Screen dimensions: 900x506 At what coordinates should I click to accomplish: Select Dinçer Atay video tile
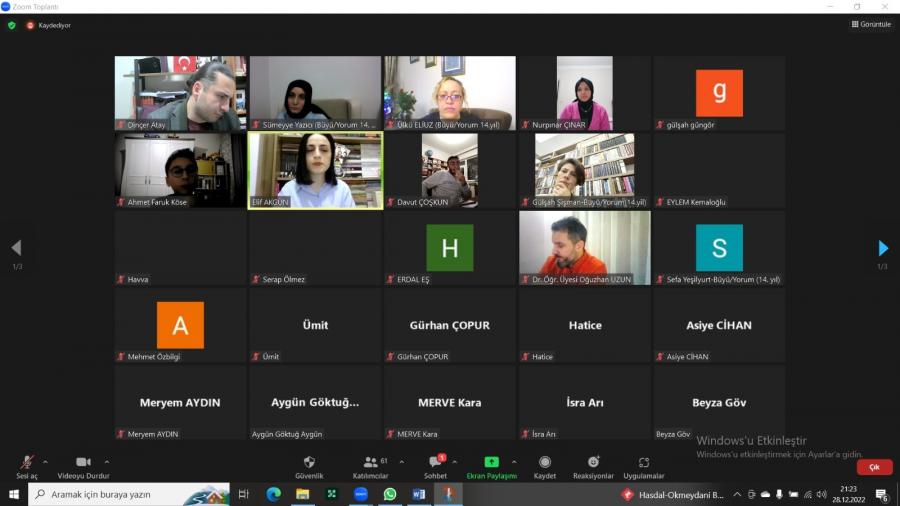[180, 93]
